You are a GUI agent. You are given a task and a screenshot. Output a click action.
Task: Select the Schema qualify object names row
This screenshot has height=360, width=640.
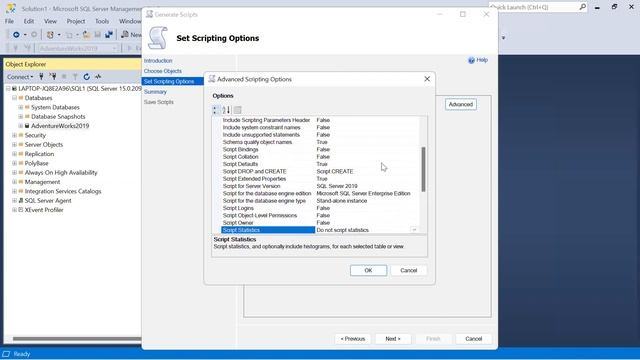(x=320, y=142)
